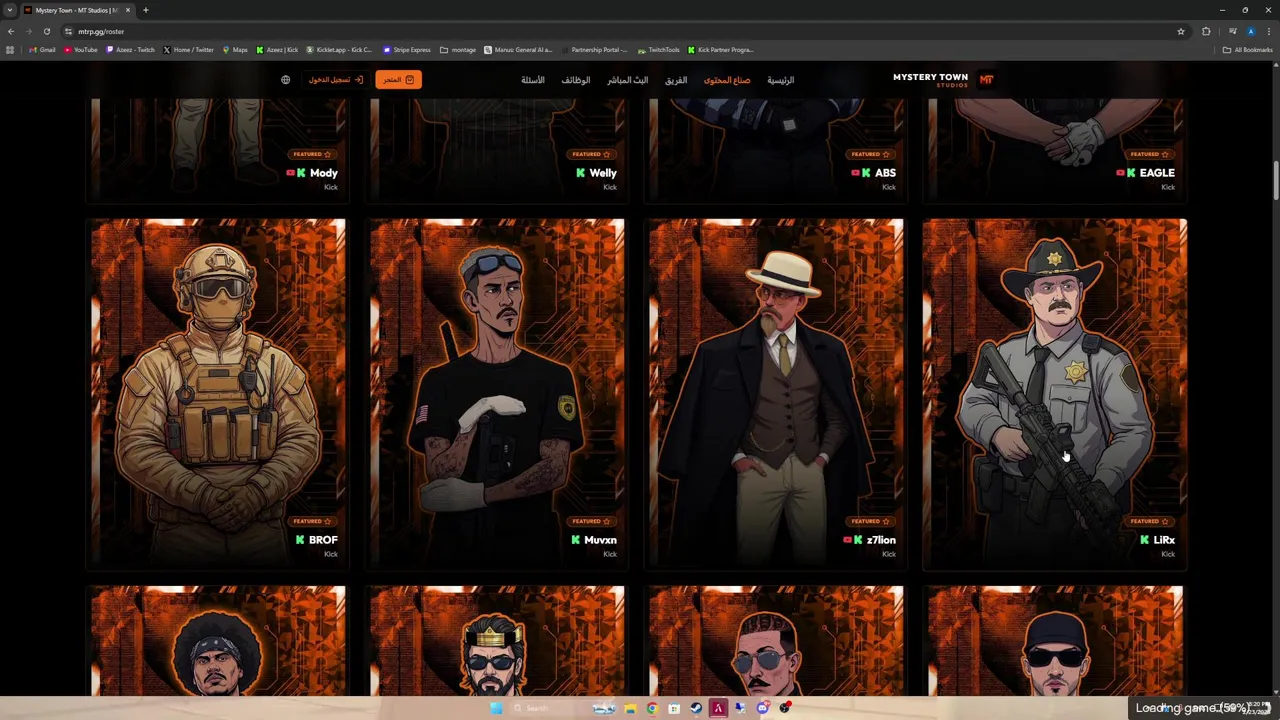Open the Chrome three-dot menu
The width and height of the screenshot is (1280, 720).
click(1268, 31)
